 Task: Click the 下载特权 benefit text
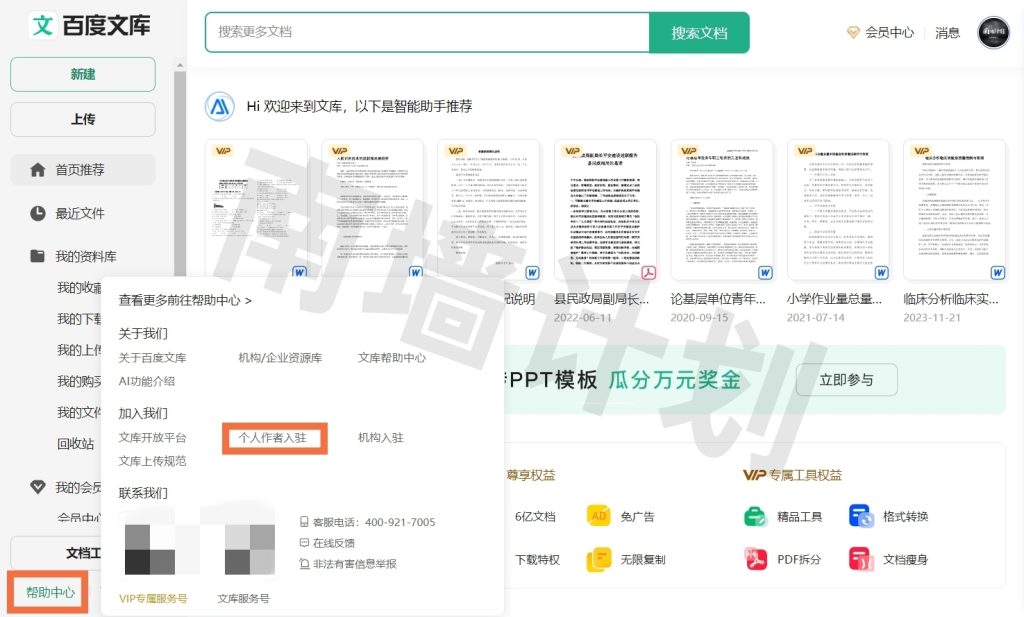tap(537, 560)
